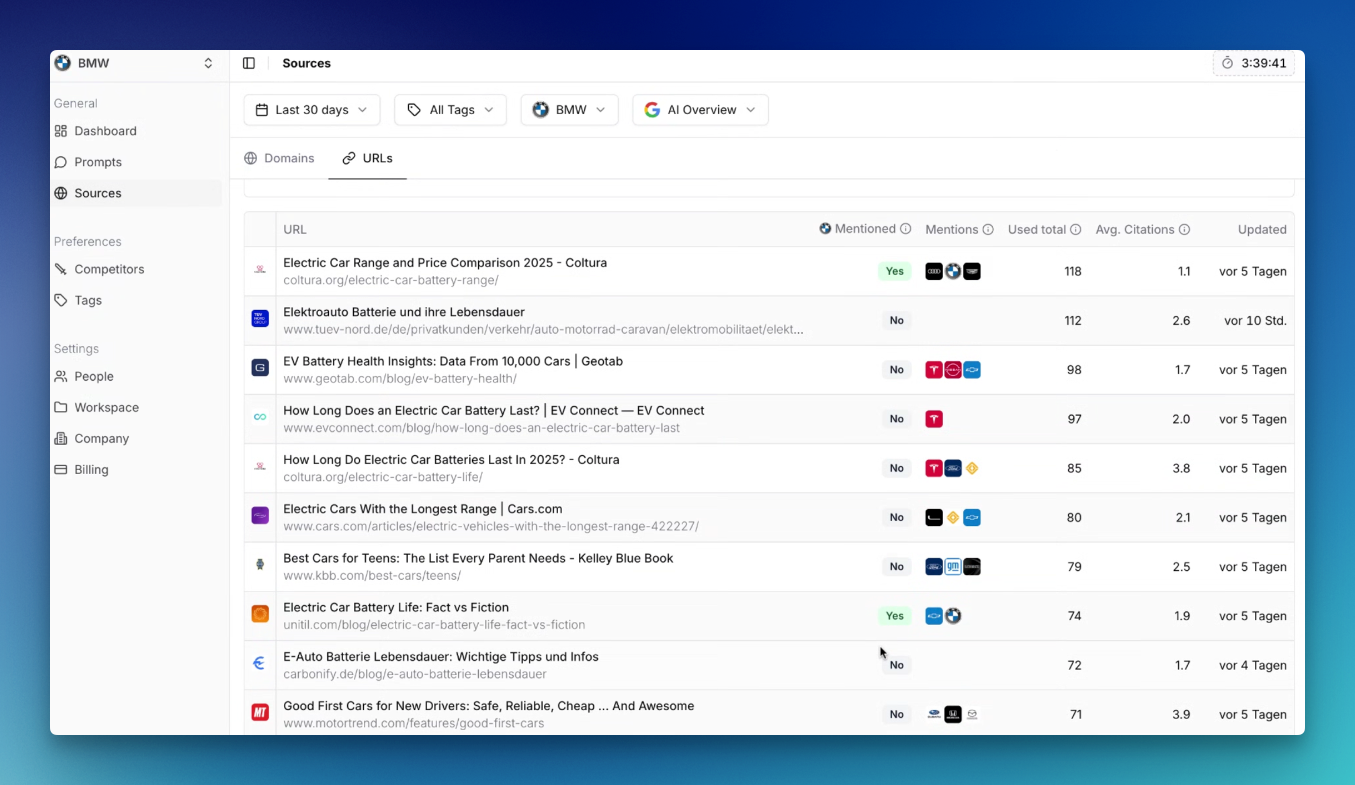Screen dimensions: 1355x785
Task: Open 'EV Battery Health Insights' Geotab link
Action: pyautogui.click(x=453, y=361)
